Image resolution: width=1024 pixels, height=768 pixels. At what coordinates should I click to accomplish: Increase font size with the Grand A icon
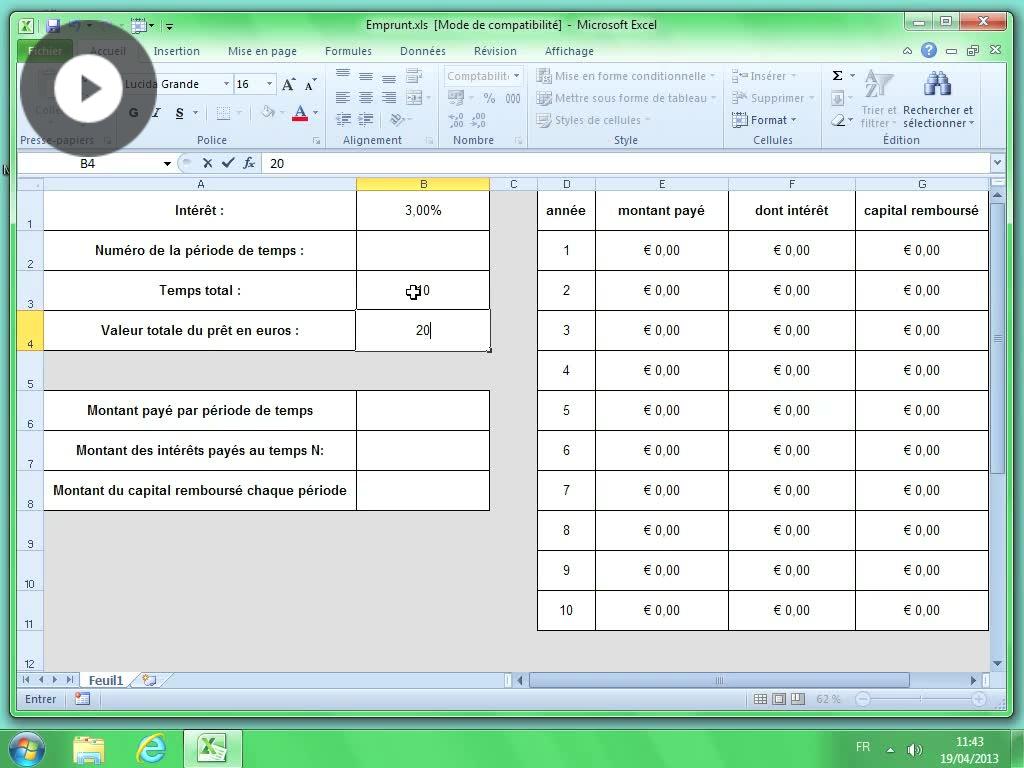288,84
